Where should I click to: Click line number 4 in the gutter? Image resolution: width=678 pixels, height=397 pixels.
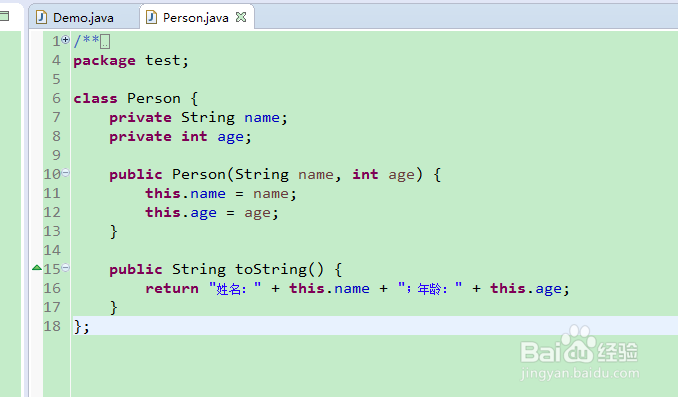point(57,61)
